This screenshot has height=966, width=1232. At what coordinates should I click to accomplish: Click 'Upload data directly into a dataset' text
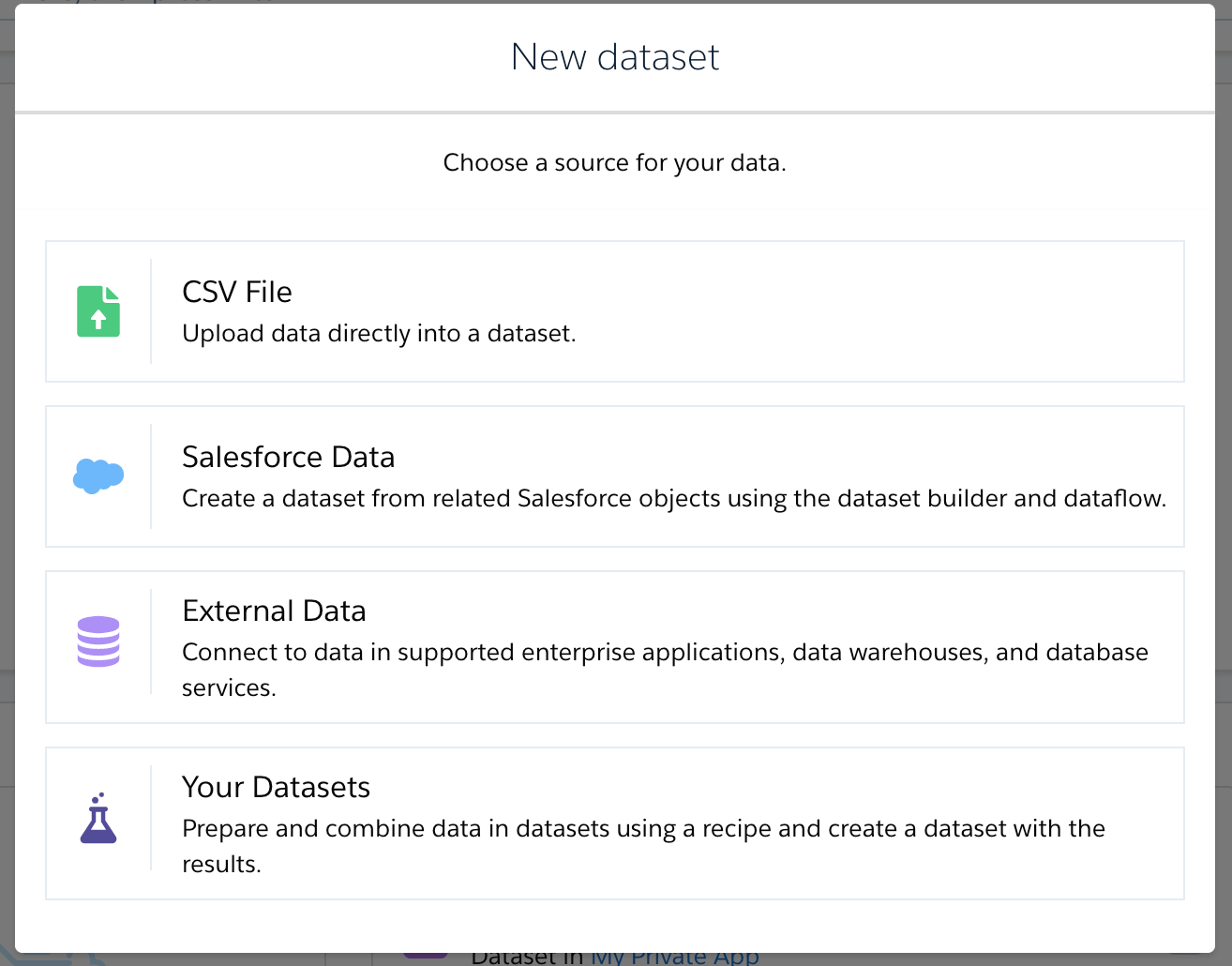(379, 334)
